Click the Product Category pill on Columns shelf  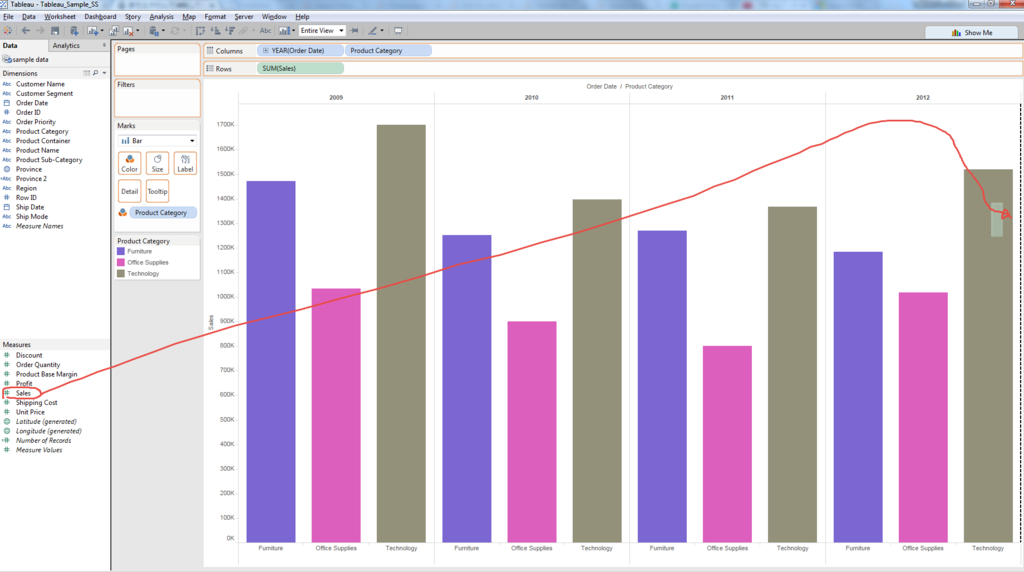[388, 50]
